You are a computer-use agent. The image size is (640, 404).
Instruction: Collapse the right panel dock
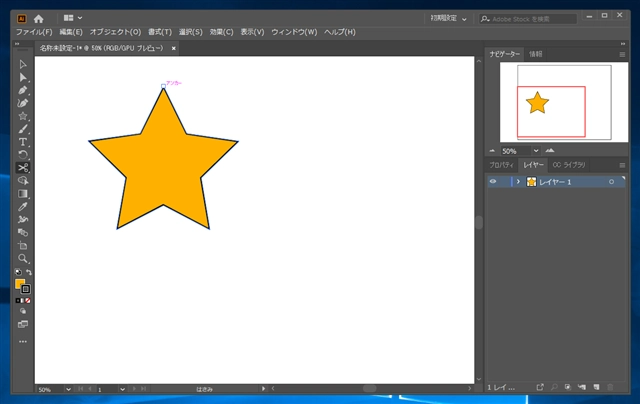click(623, 44)
